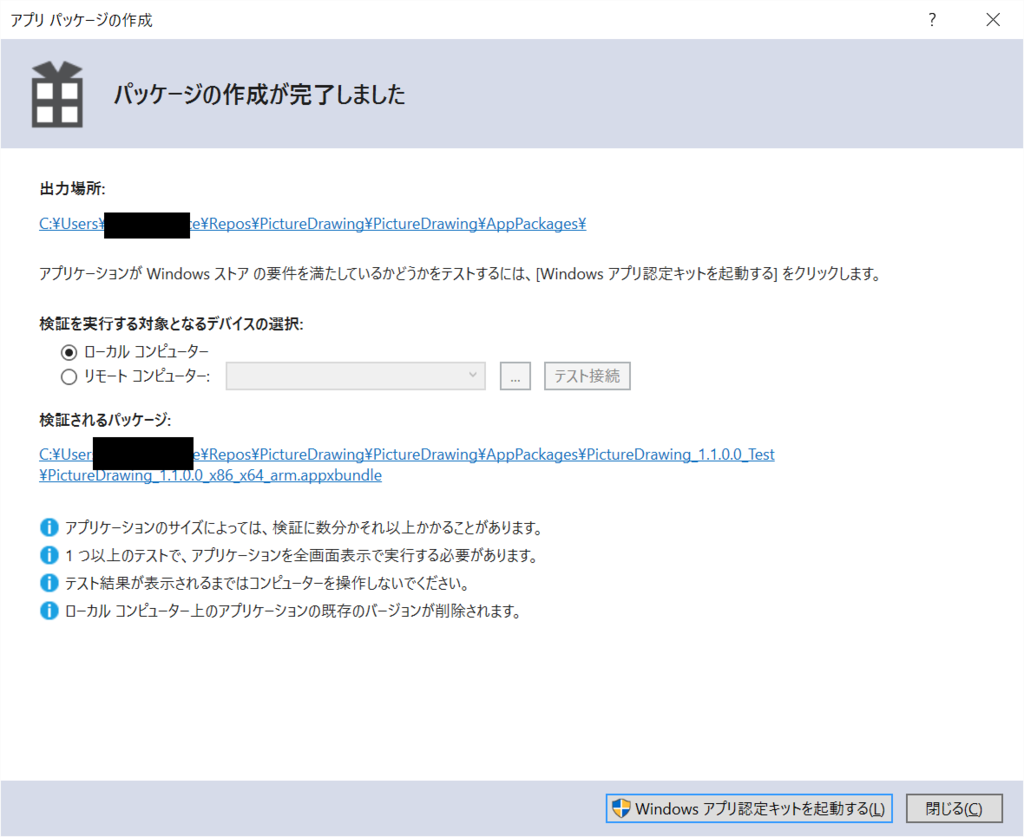This screenshot has width=1024, height=837.
Task: Click the 閉じる button
Action: click(x=954, y=807)
